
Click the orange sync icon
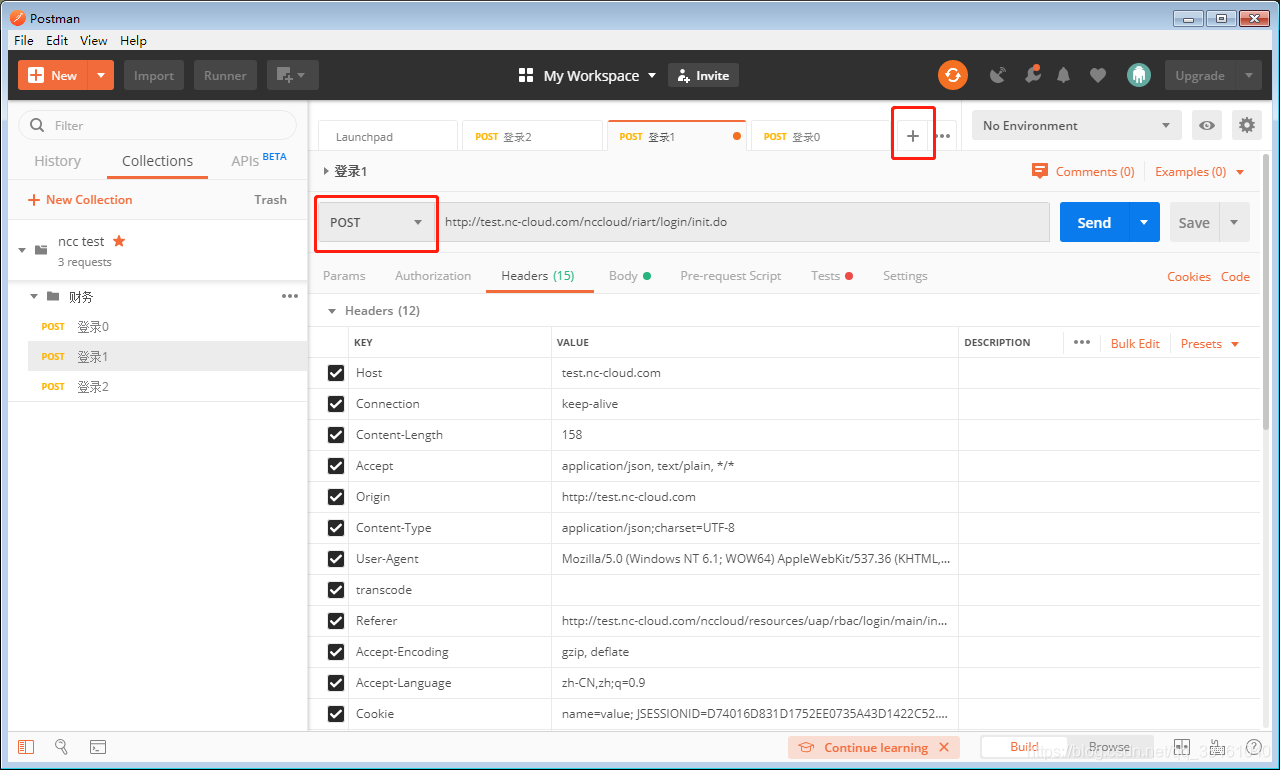click(953, 75)
